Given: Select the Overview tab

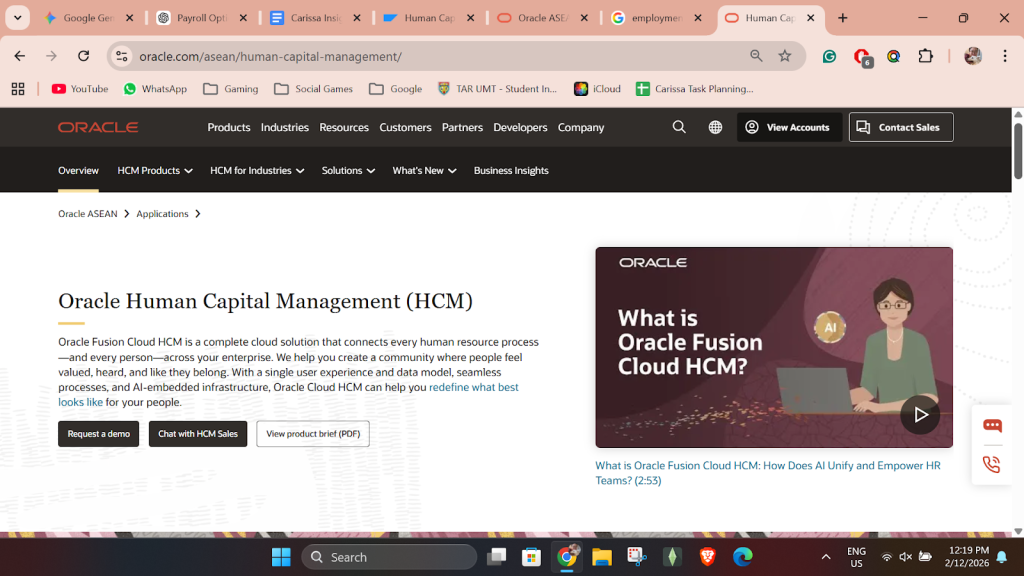Looking at the screenshot, I should click(x=78, y=170).
